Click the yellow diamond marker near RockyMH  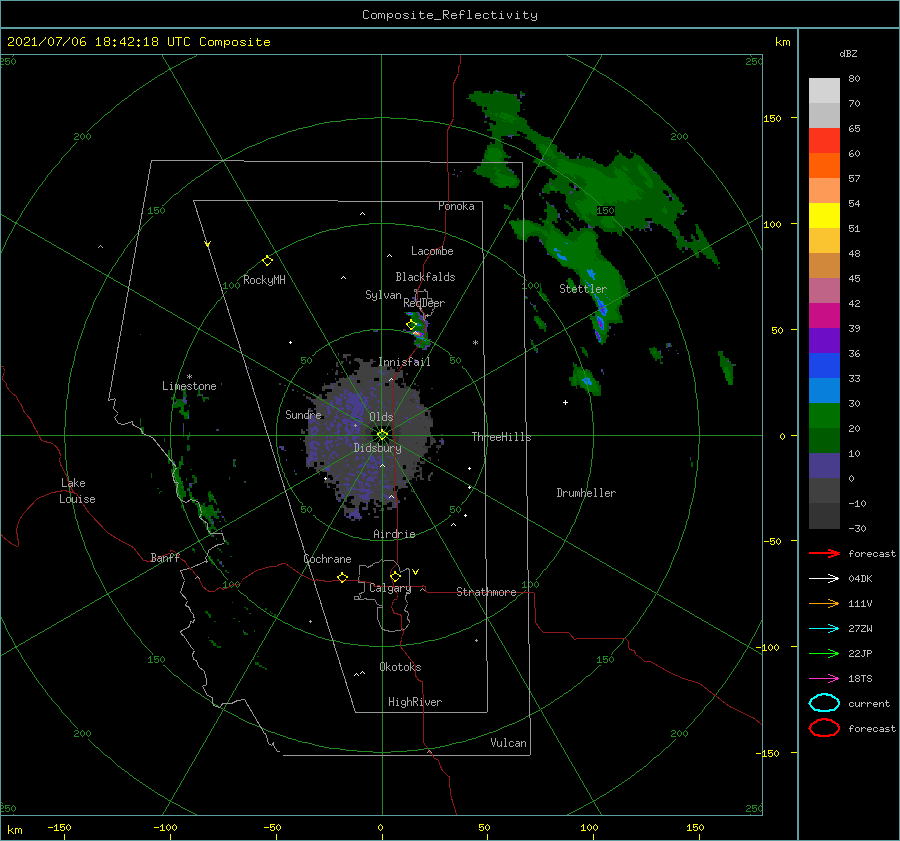pos(267,261)
